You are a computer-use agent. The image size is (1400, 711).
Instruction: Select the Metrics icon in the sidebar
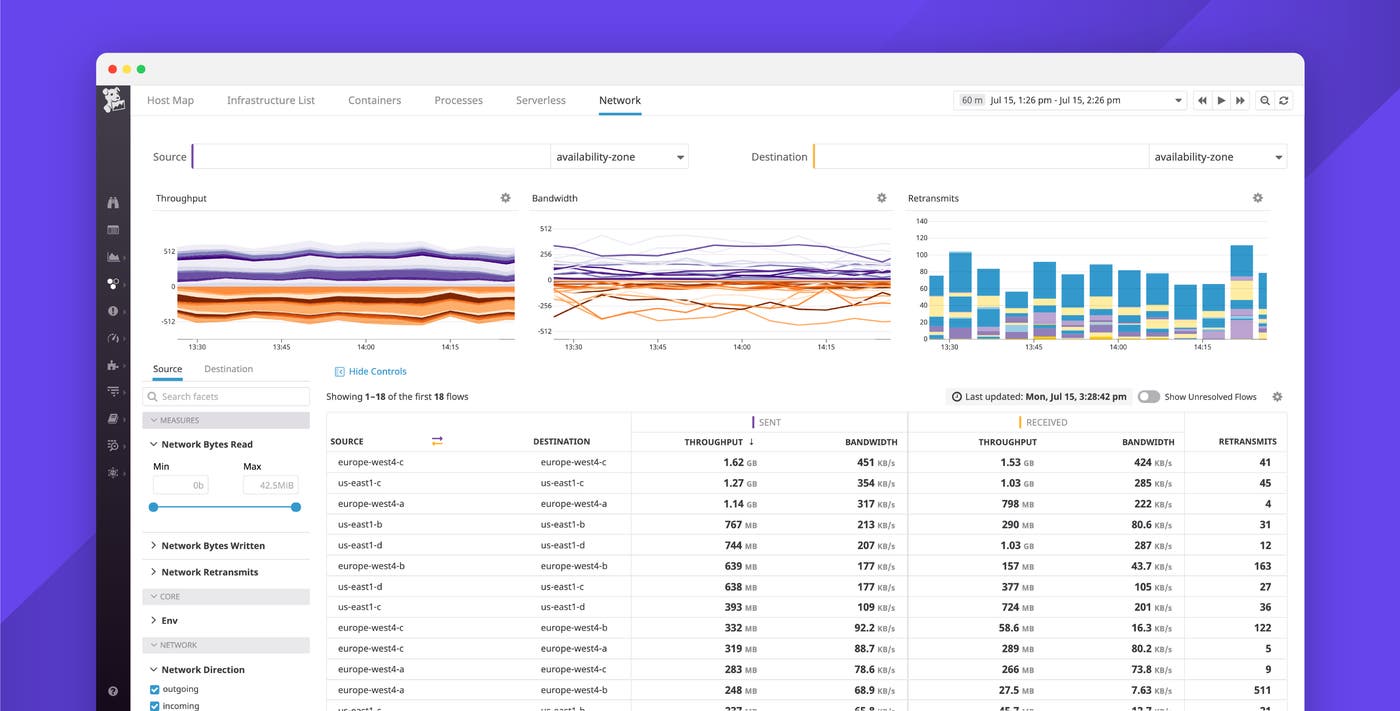[113, 257]
